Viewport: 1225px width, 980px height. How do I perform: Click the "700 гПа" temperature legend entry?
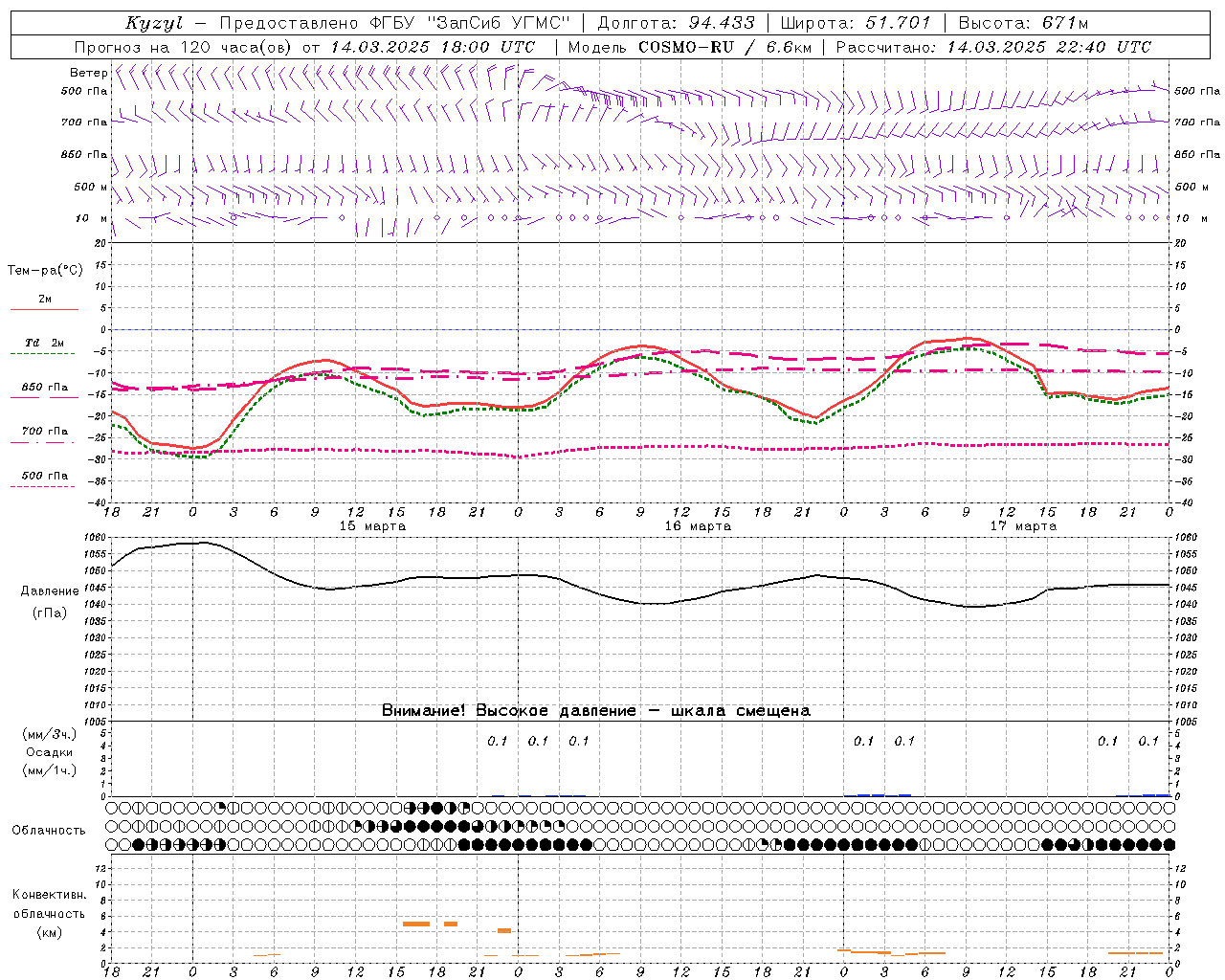pyautogui.click(x=45, y=432)
